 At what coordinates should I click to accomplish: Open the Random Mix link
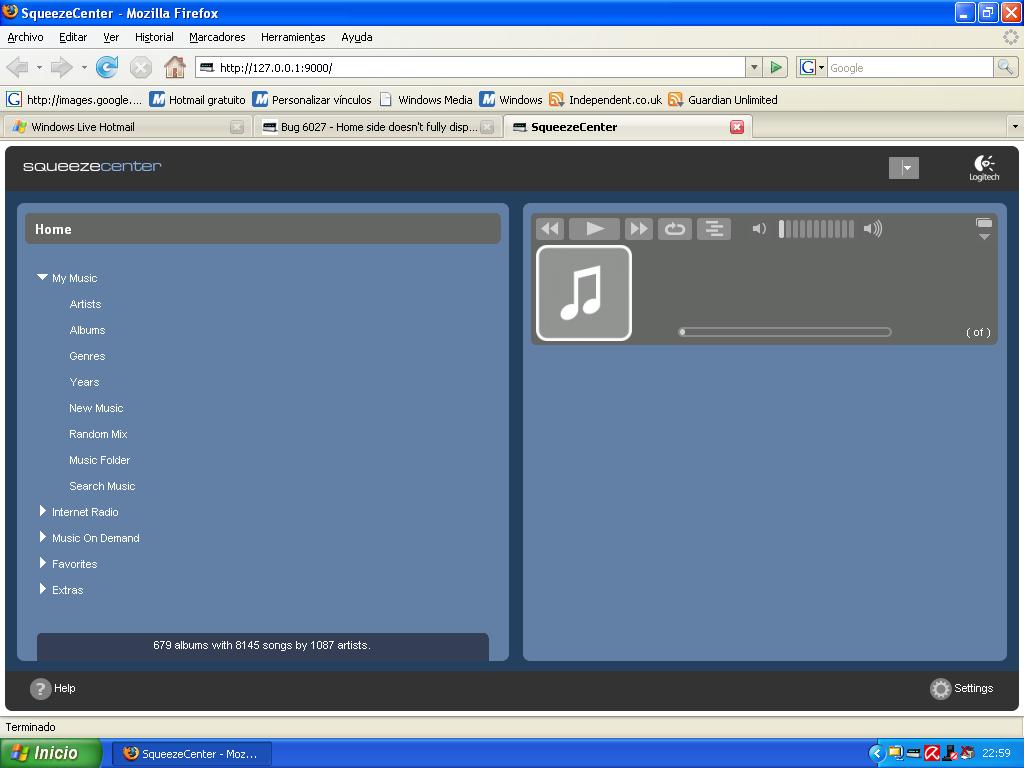(98, 434)
